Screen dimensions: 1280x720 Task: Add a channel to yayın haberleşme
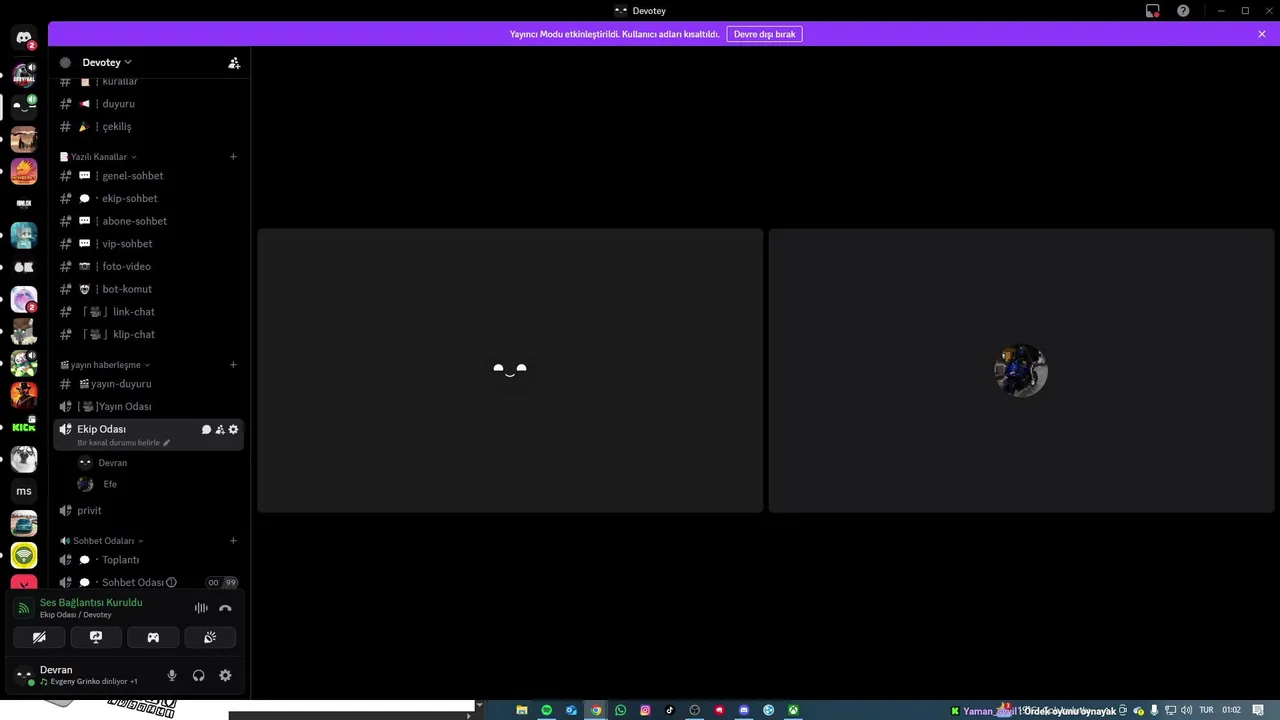click(233, 365)
